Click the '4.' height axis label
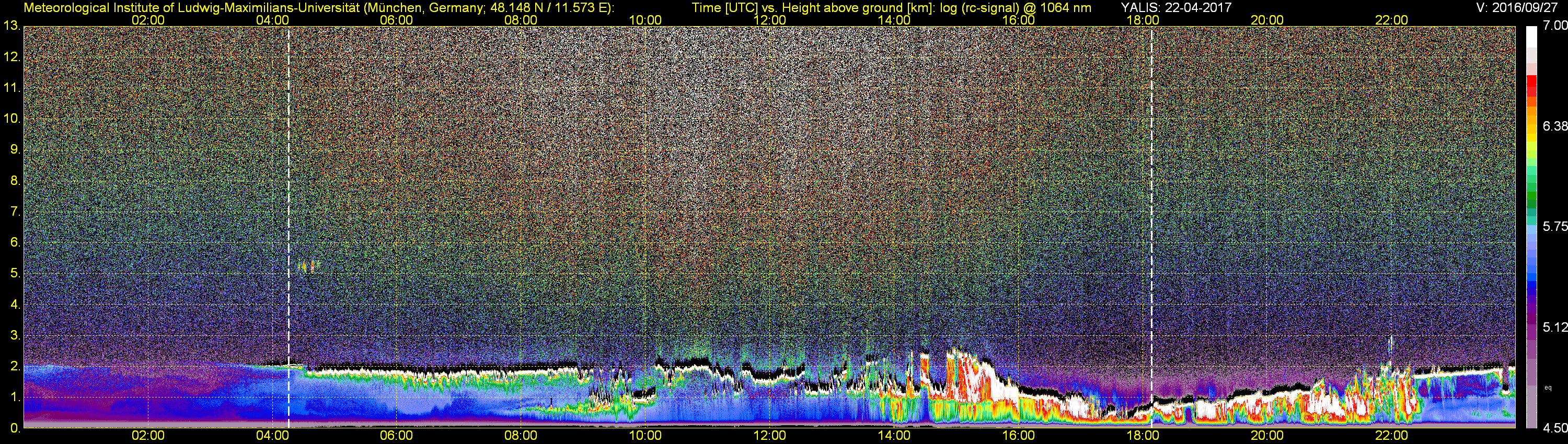Viewport: 1568px width, 444px height. pos(16,304)
